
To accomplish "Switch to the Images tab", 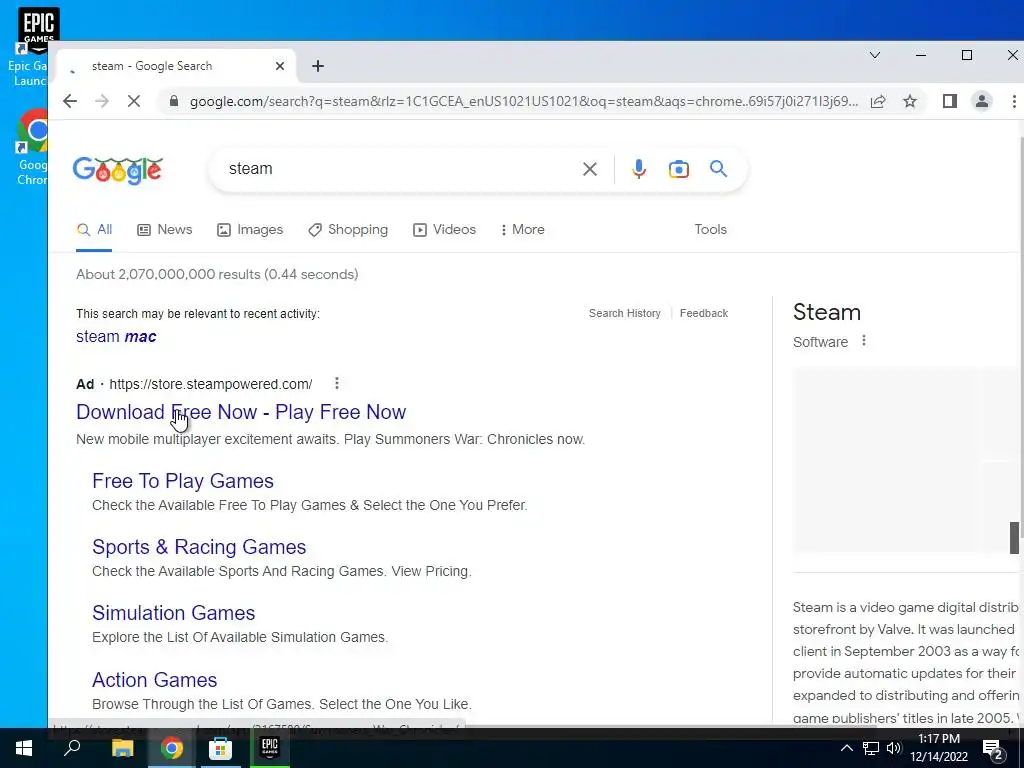I will pyautogui.click(x=250, y=230).
